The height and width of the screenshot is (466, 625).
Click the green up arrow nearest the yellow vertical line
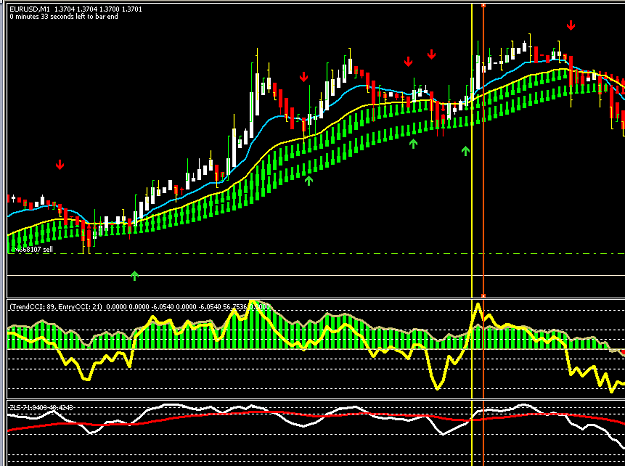(x=466, y=151)
